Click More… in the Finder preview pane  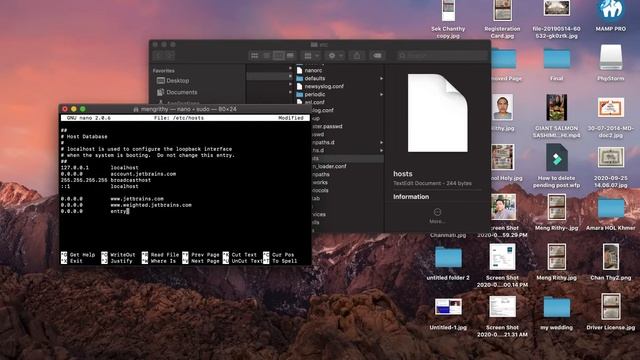point(437,216)
